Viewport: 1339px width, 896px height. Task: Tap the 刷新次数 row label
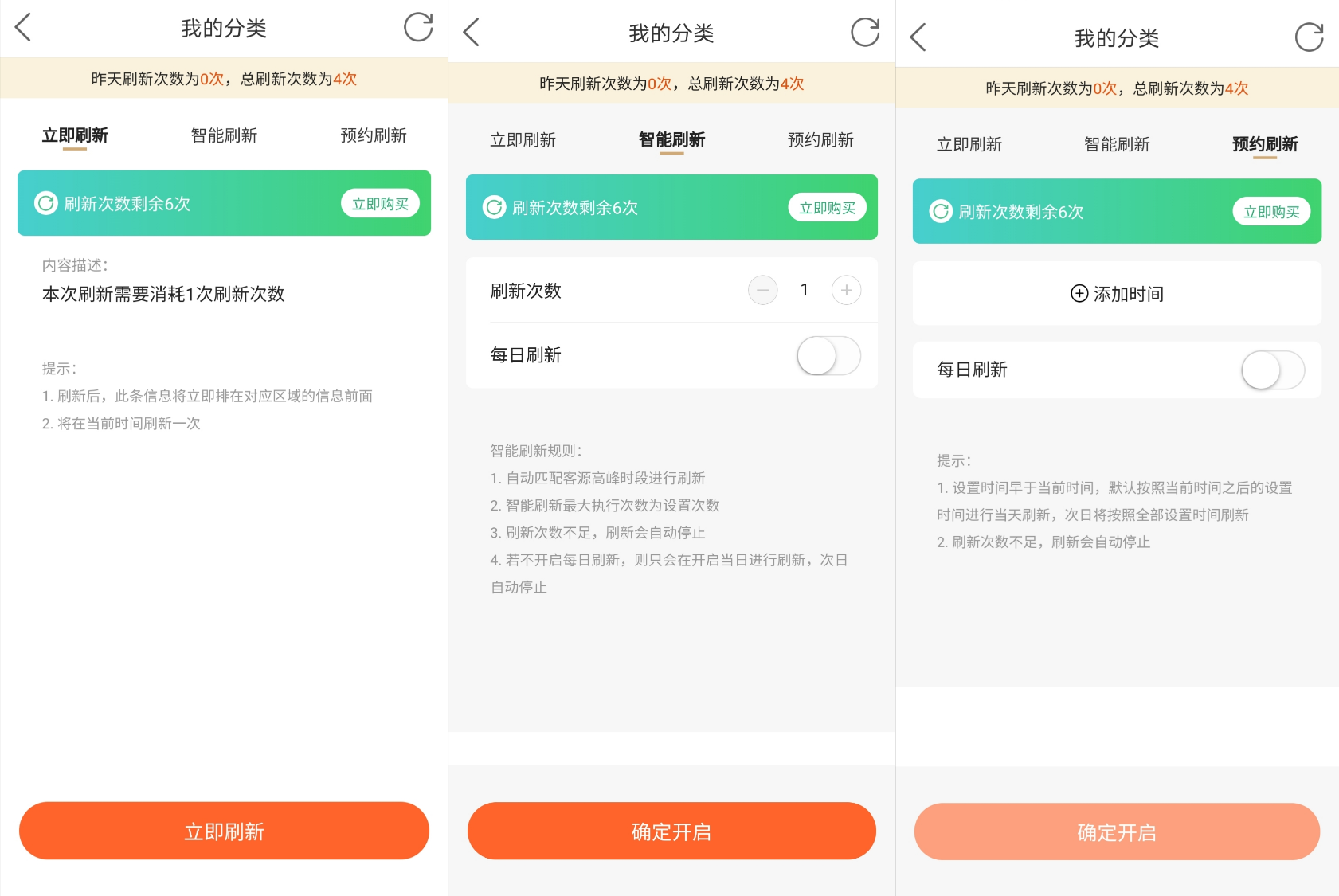[x=526, y=291]
